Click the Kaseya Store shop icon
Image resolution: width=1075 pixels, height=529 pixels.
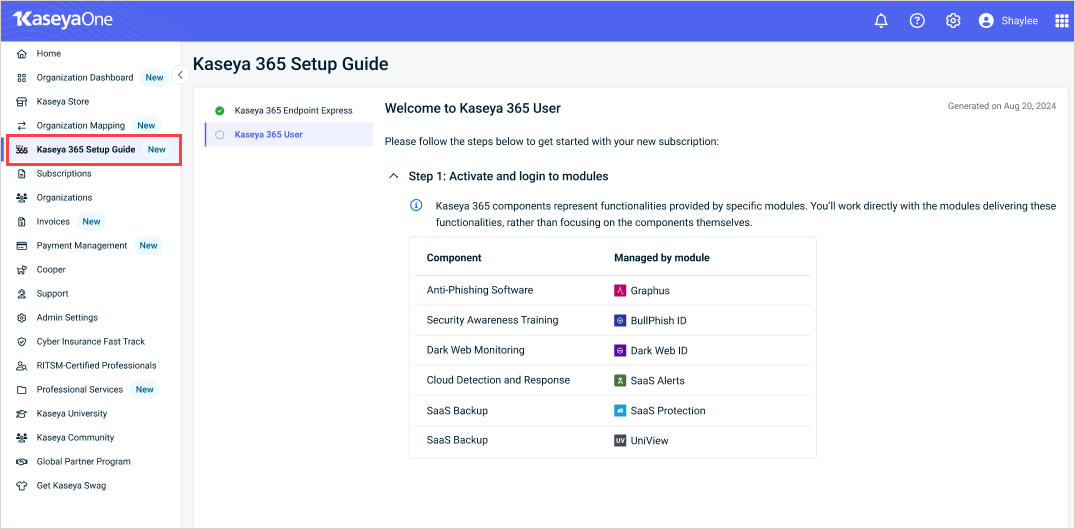22,101
